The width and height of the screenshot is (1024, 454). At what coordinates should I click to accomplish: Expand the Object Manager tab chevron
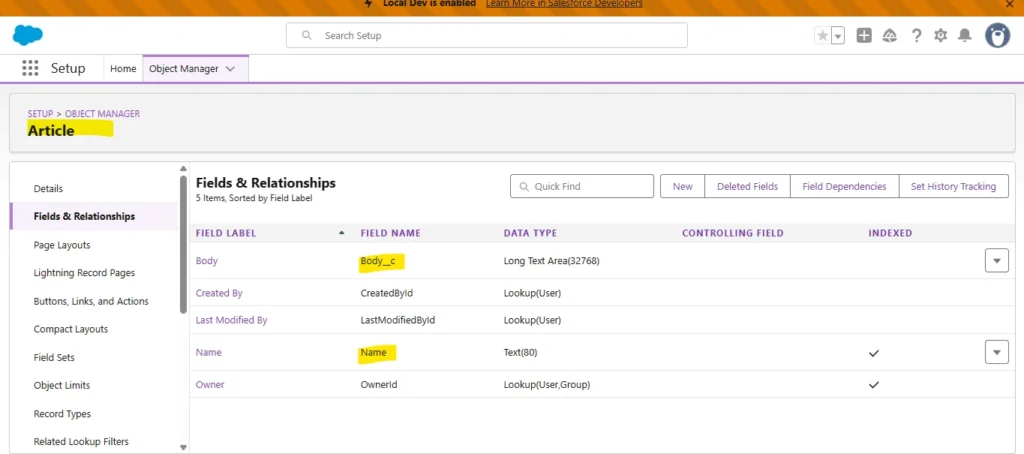231,69
